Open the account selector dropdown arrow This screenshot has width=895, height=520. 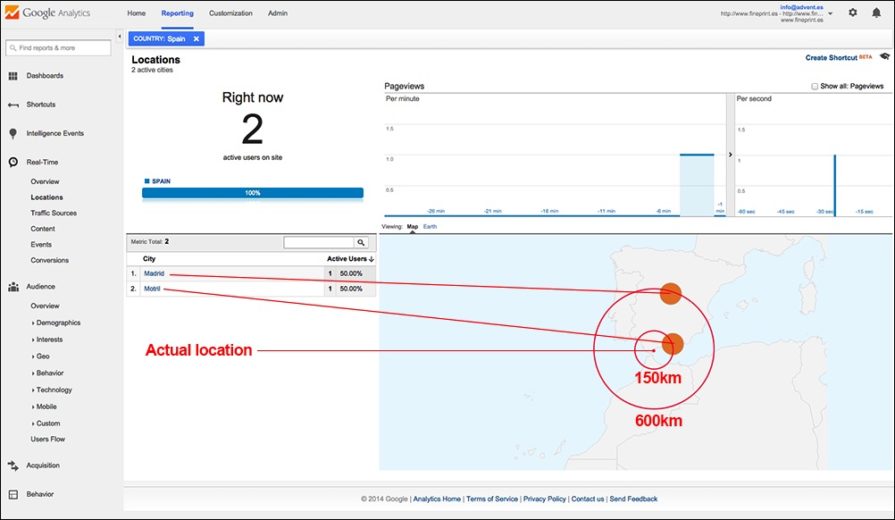(831, 13)
